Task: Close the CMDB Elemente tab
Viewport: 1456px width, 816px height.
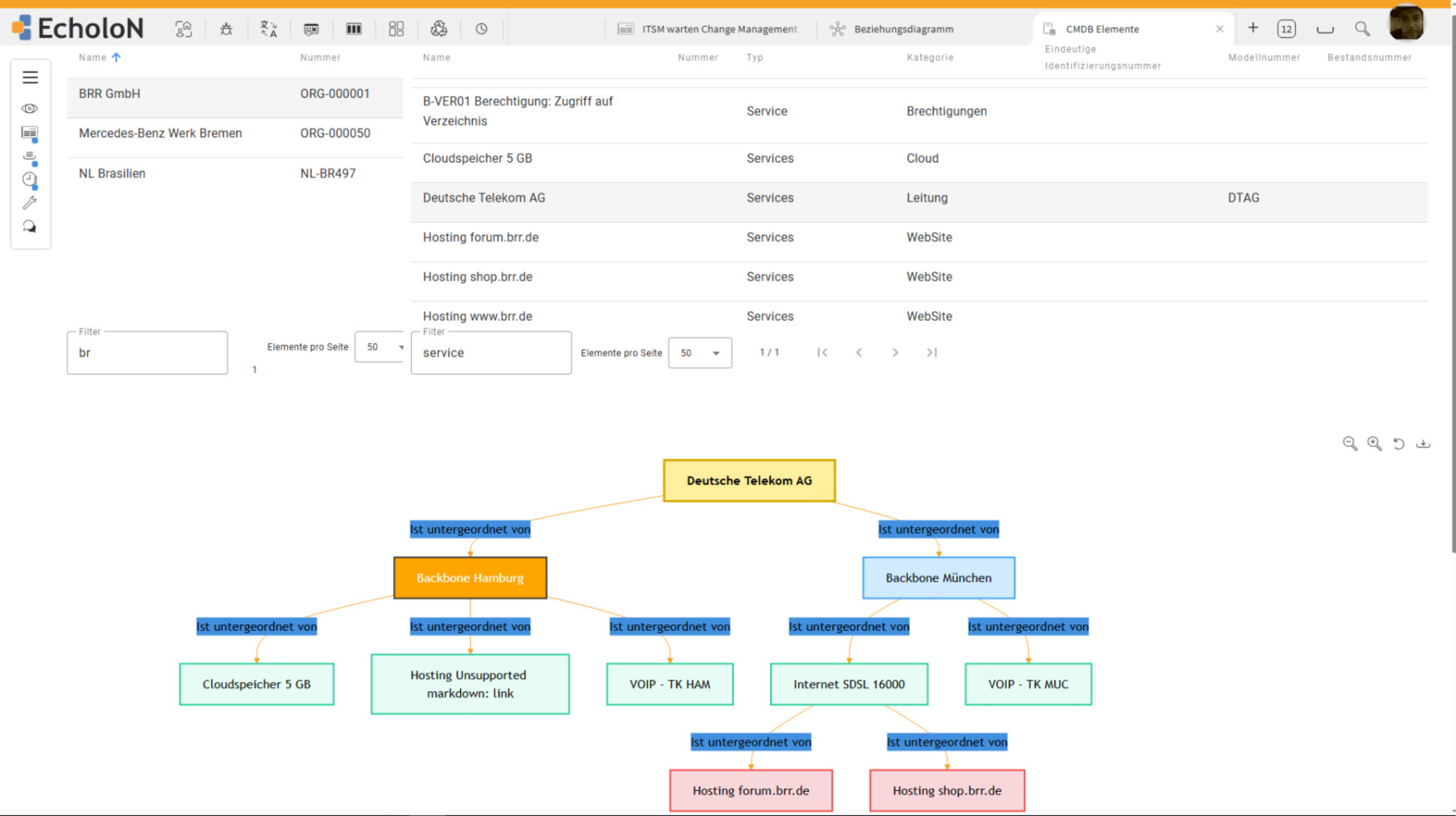Action: tap(1219, 29)
